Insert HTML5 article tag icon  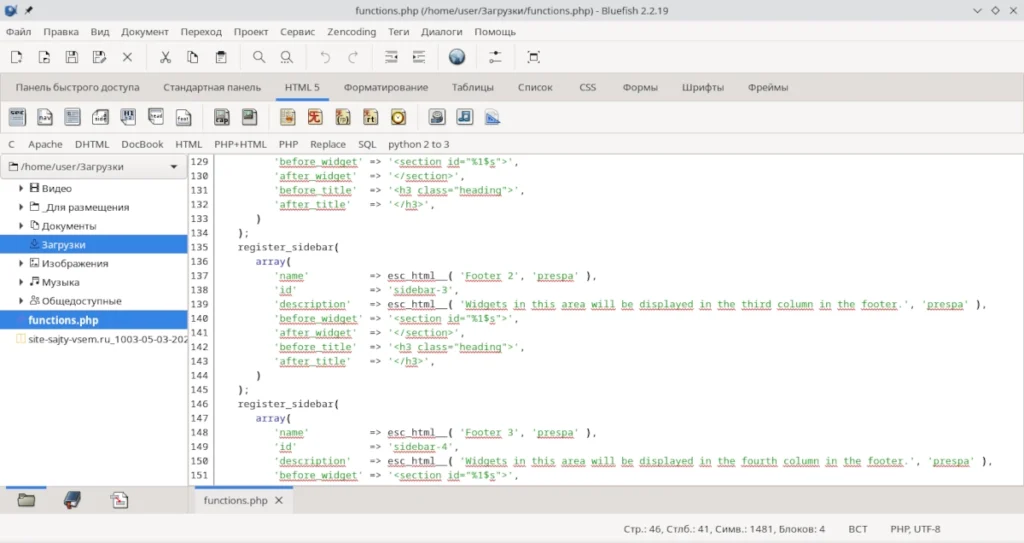72,117
